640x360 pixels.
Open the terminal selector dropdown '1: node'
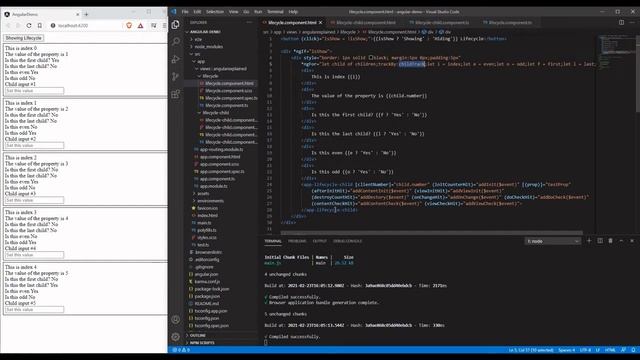(553, 241)
